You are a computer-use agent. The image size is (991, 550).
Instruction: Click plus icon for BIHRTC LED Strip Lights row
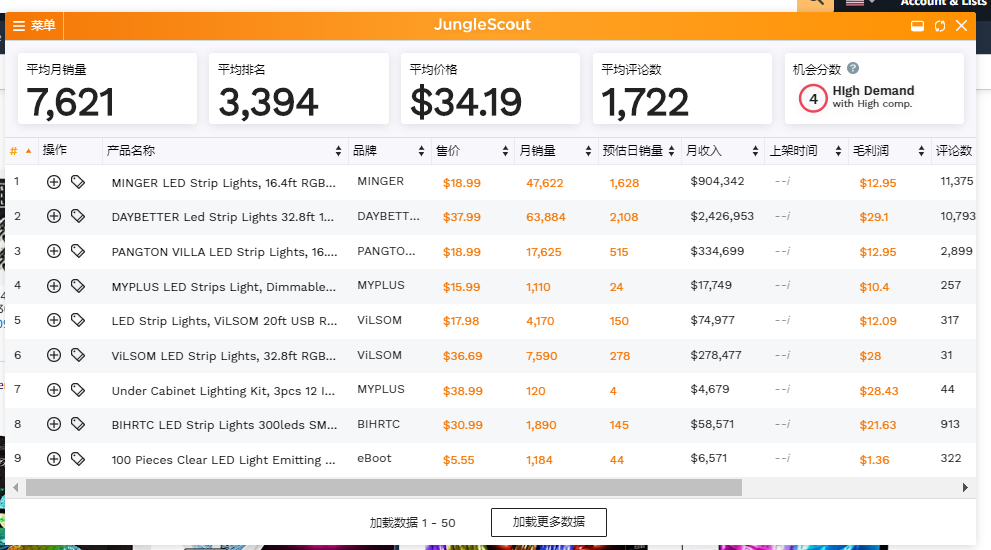coord(54,424)
